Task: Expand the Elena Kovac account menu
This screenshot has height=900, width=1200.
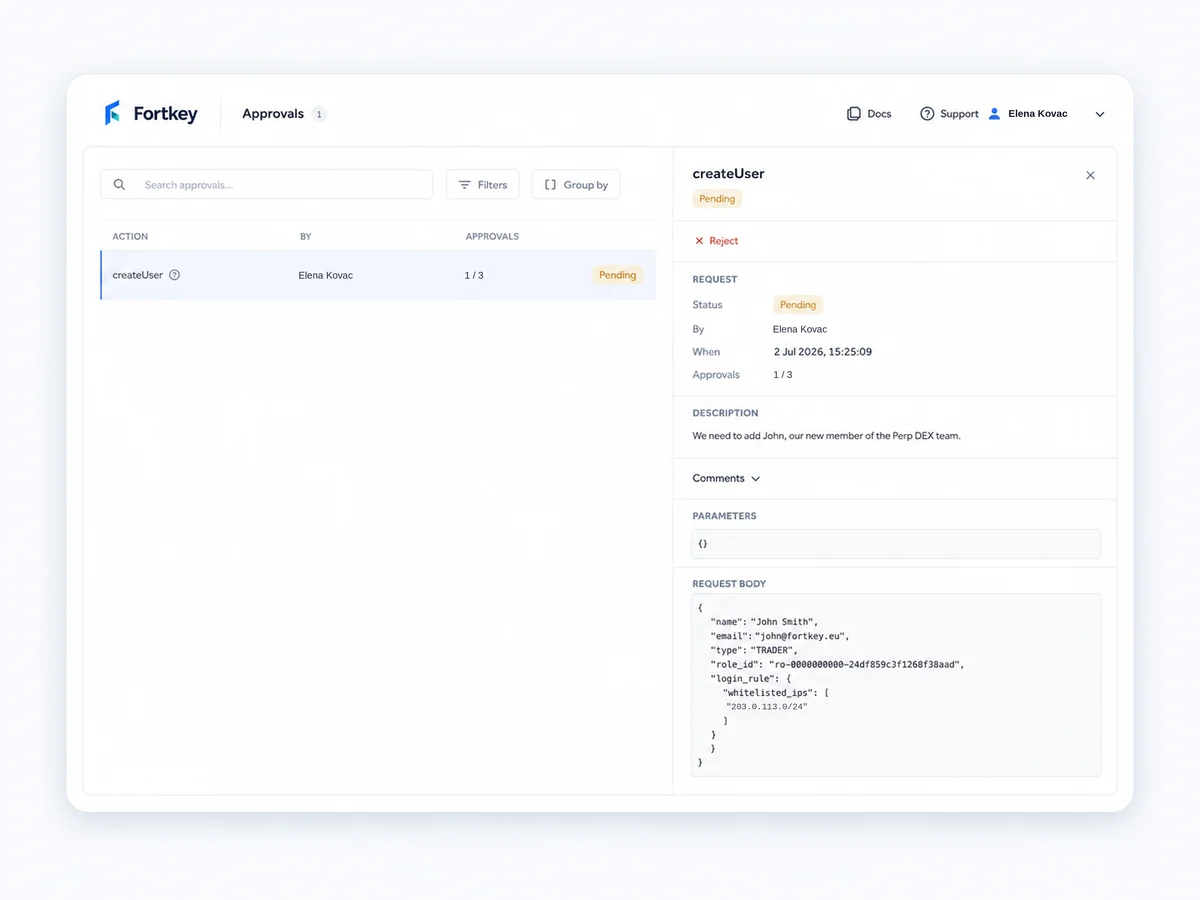Action: tap(1100, 114)
